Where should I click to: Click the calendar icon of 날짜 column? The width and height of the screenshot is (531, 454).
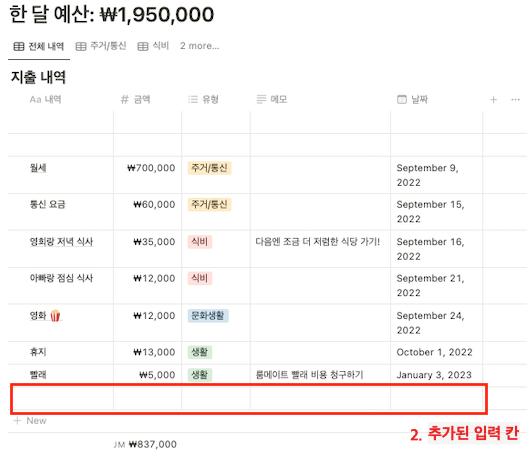(402, 100)
